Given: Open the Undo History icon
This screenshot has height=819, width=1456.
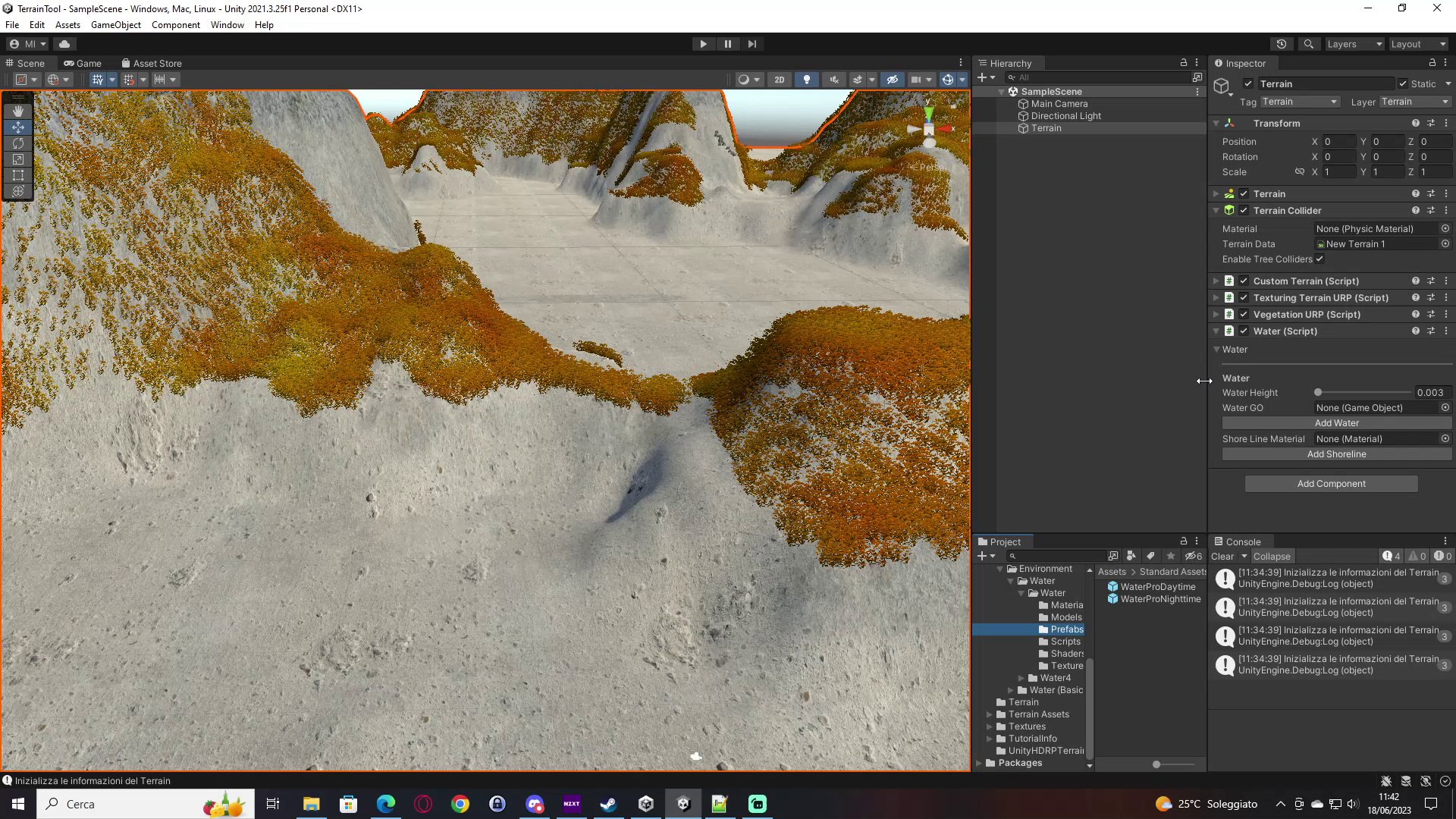Looking at the screenshot, I should click(x=1282, y=44).
